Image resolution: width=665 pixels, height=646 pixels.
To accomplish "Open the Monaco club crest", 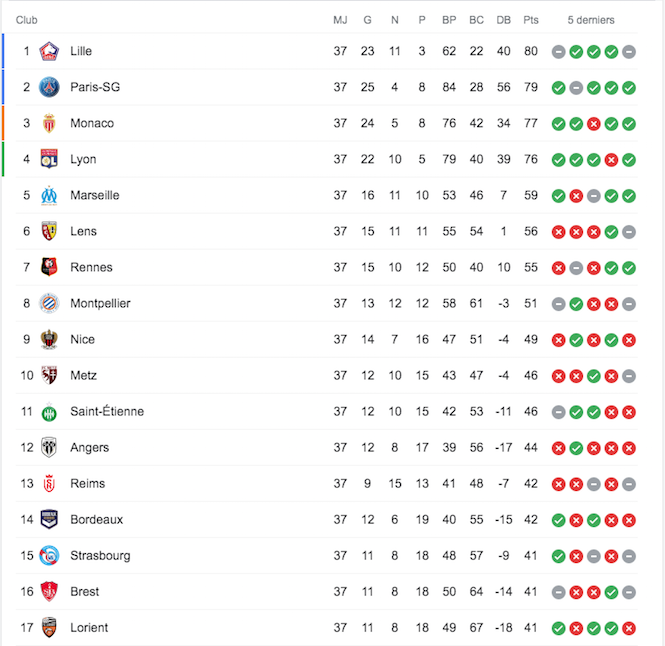I will pos(49,123).
